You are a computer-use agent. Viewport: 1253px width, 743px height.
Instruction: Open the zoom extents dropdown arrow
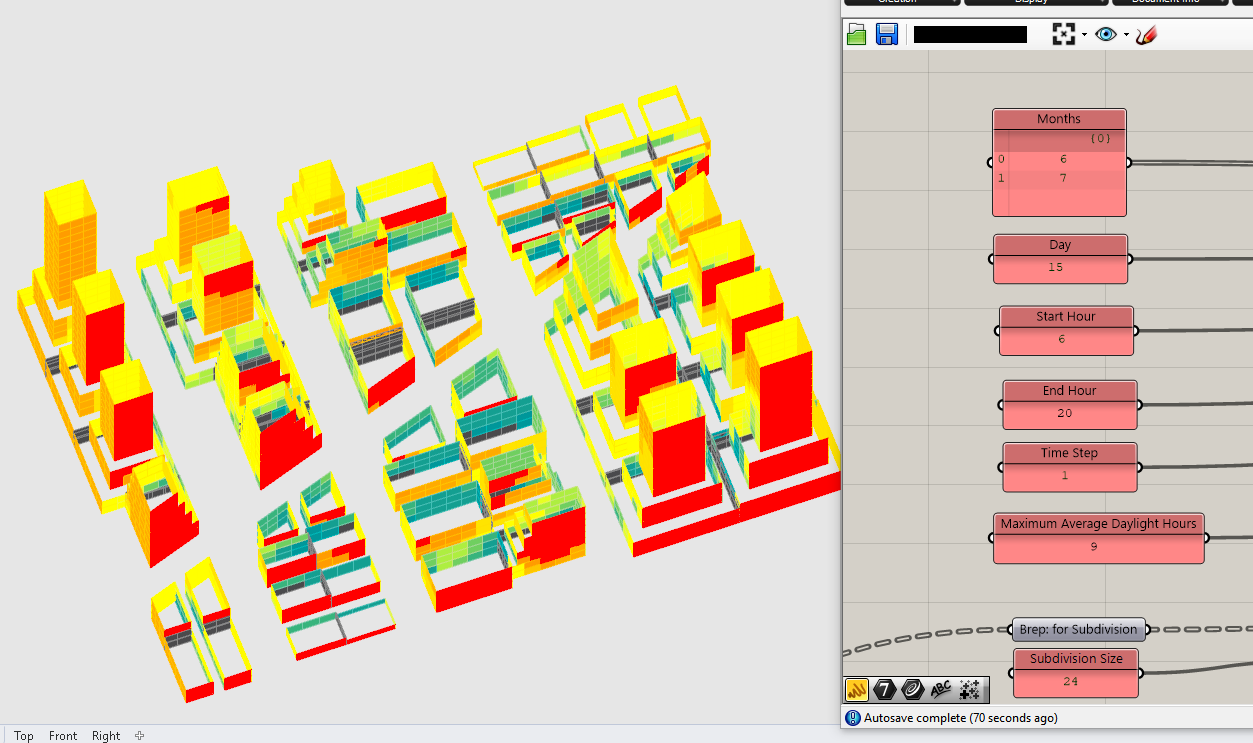click(x=1084, y=35)
